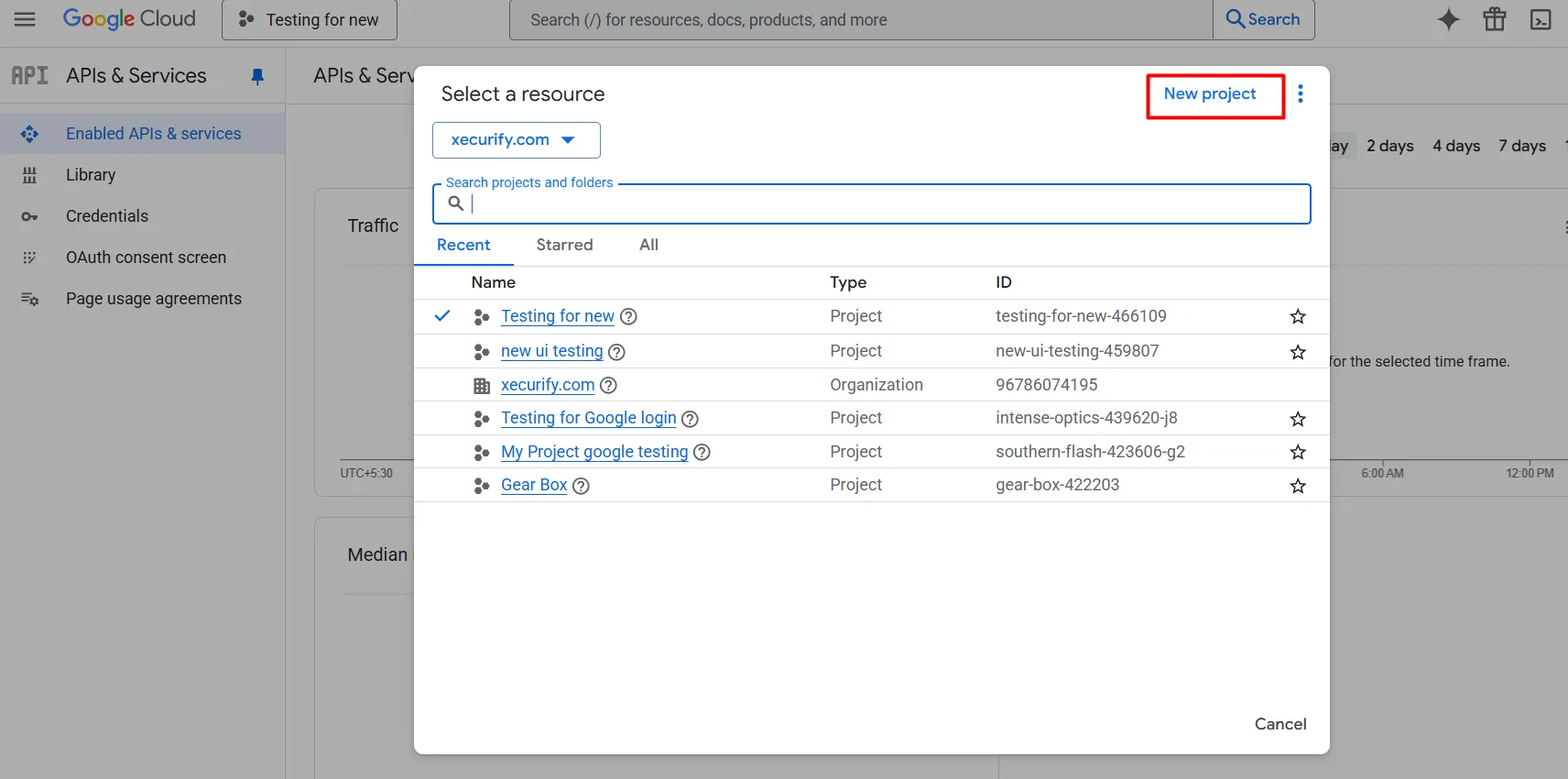
Task: Click help icon next to new ui testing
Action: coord(616,352)
